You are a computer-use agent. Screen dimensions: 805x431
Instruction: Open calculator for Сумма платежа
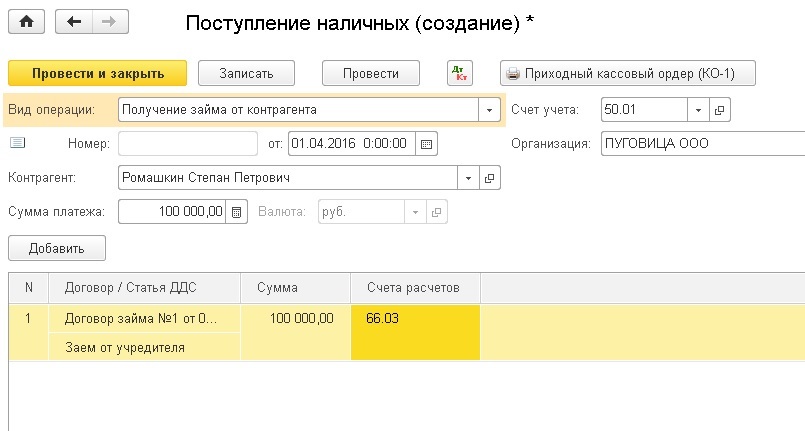(x=237, y=212)
